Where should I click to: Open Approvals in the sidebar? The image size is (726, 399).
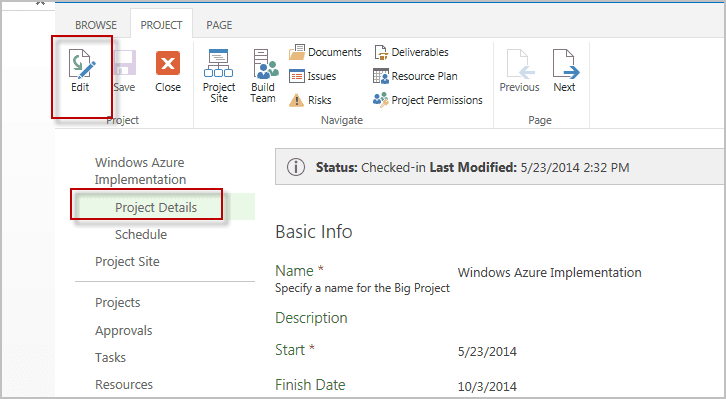coord(124,330)
